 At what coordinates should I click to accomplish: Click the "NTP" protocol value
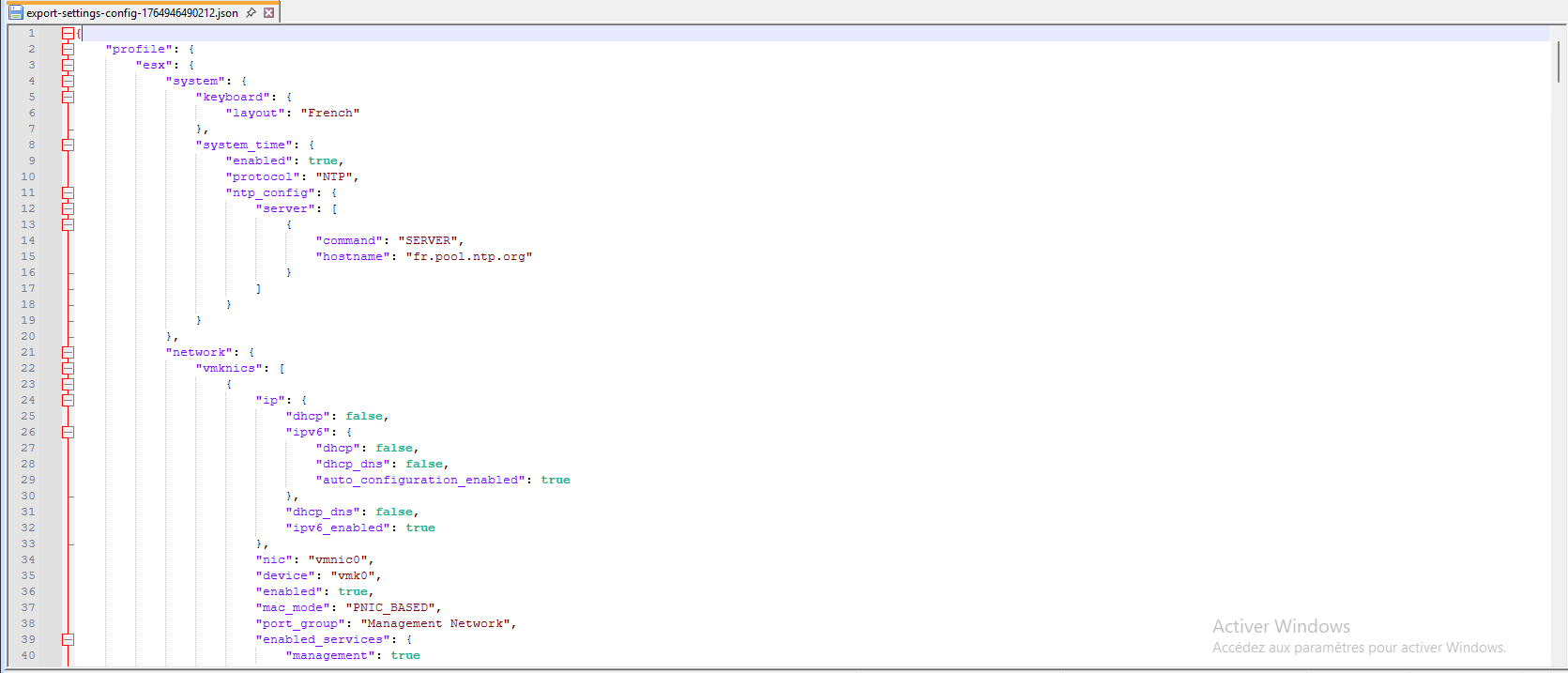pos(334,176)
